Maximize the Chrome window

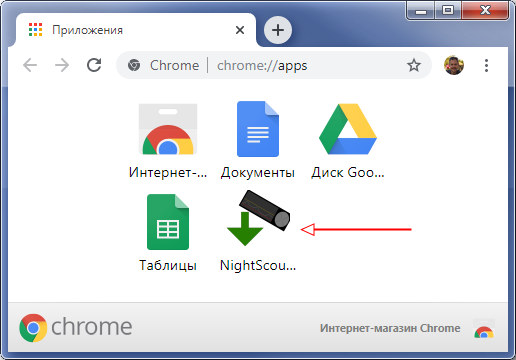[x=447, y=11]
